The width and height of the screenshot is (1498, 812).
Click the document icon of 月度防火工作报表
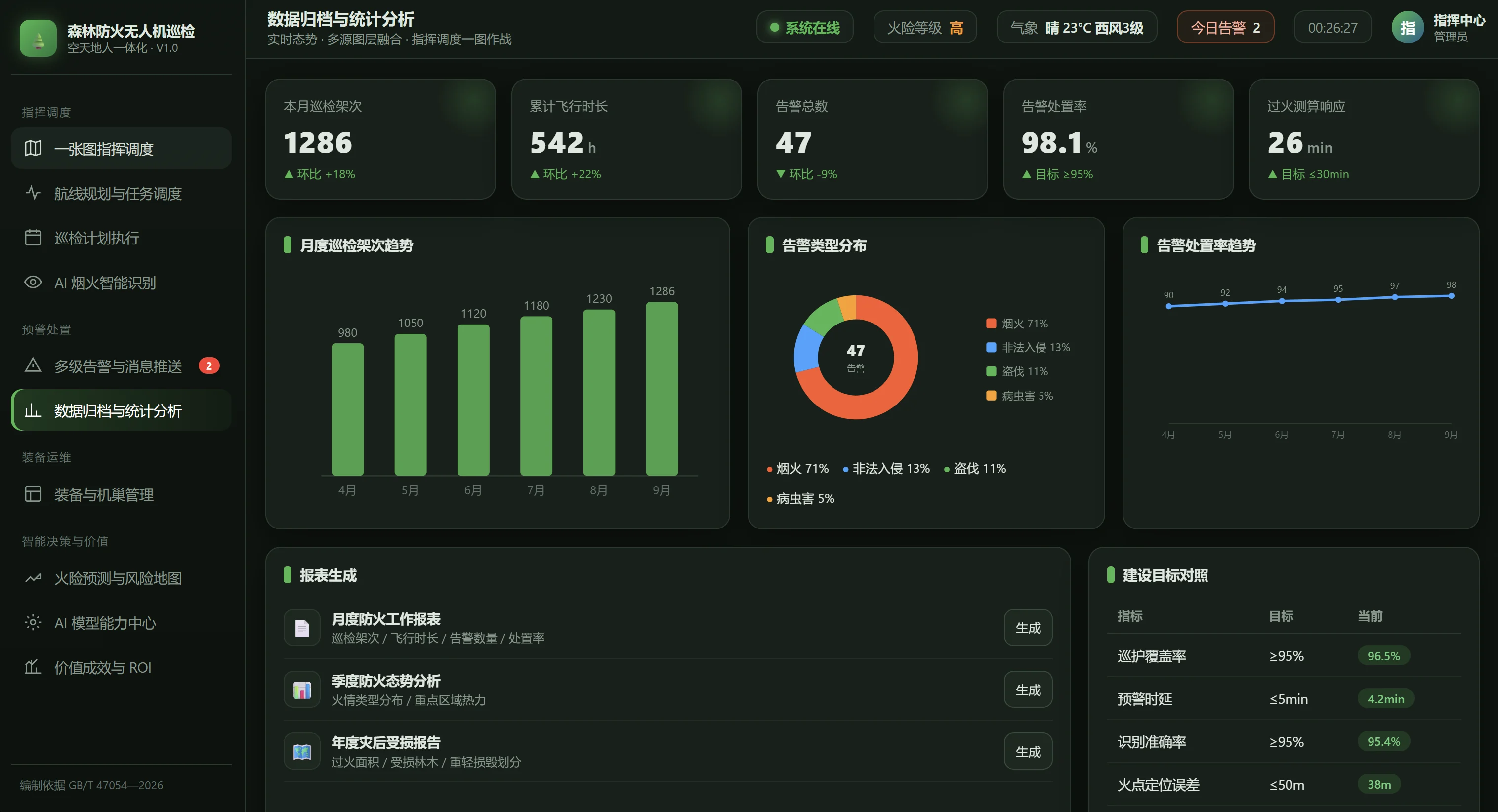302,628
